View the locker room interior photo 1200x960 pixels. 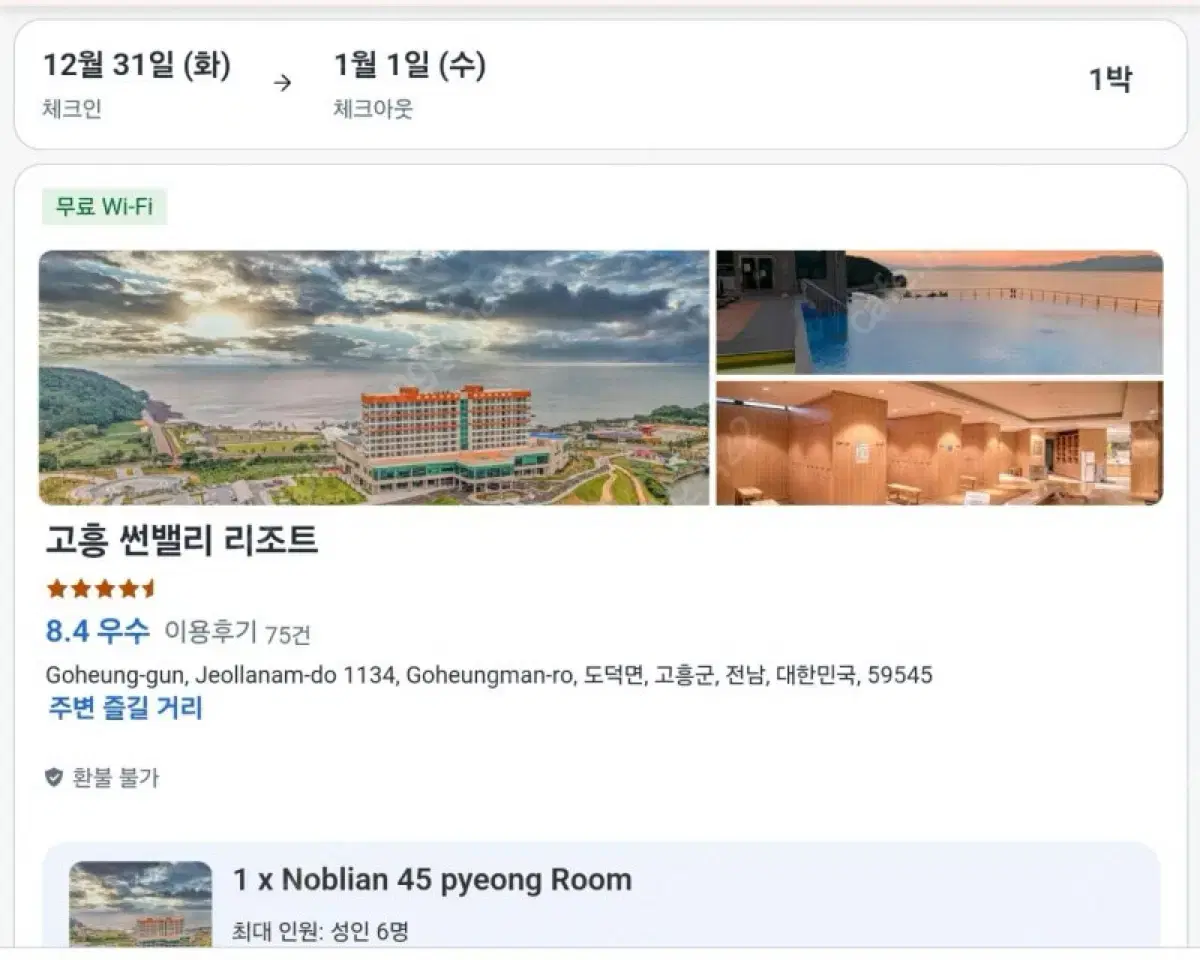[939, 443]
